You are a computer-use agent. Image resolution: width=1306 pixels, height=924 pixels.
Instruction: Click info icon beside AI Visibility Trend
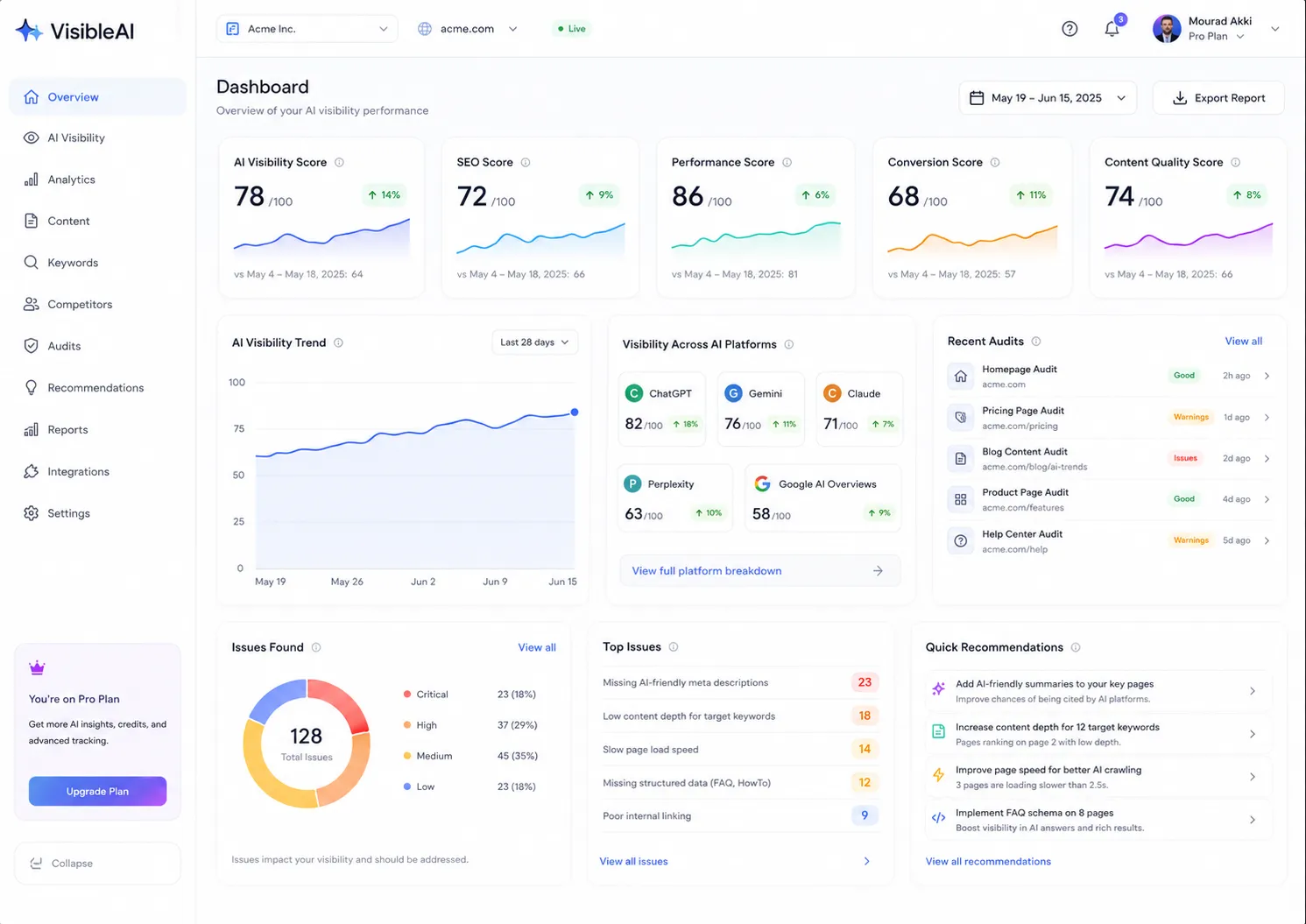pos(338,342)
